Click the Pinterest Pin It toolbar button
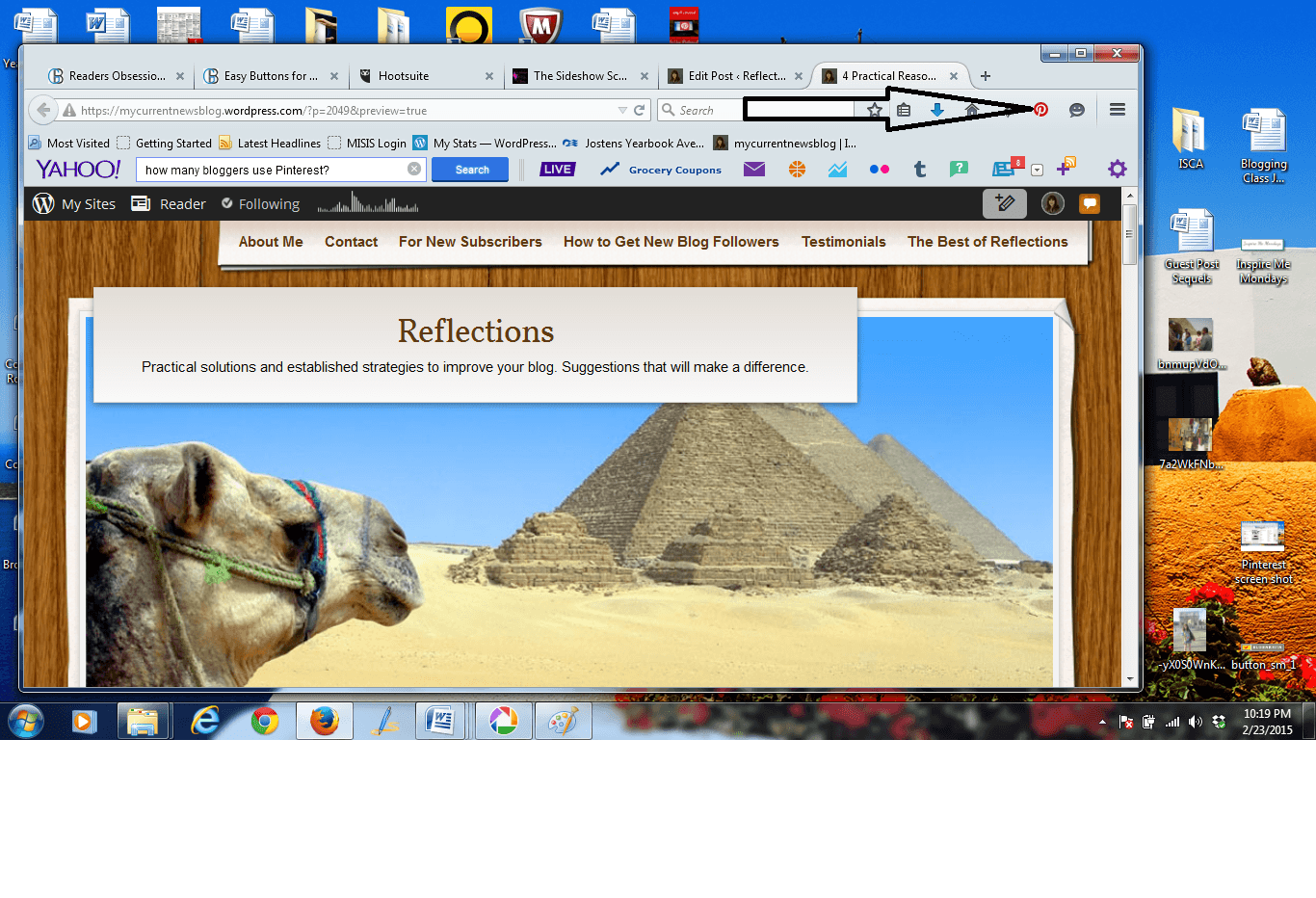This screenshot has width=1316, height=898. (1040, 110)
